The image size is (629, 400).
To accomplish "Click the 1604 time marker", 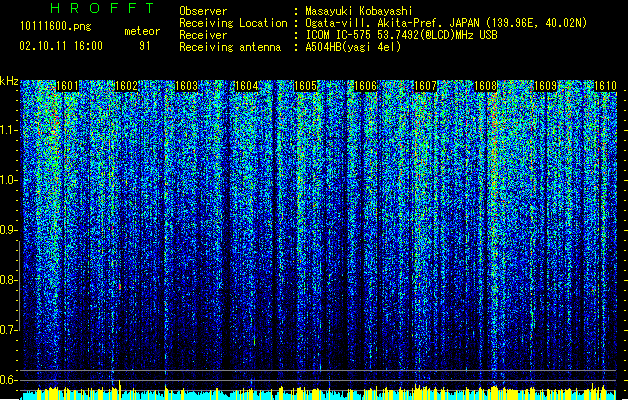I will (246, 86).
